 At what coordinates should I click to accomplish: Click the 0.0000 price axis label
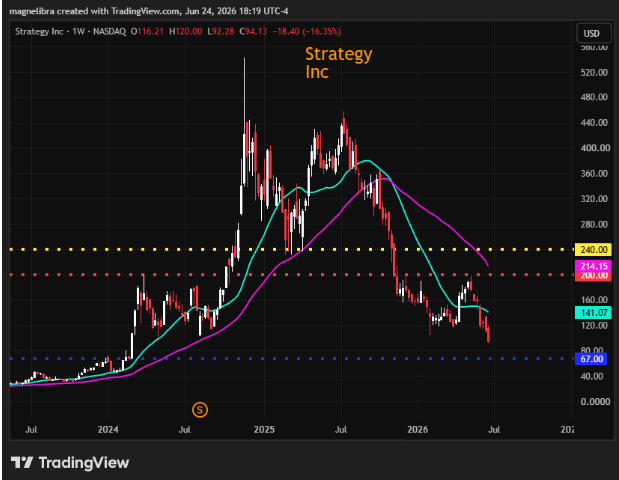[x=595, y=402]
